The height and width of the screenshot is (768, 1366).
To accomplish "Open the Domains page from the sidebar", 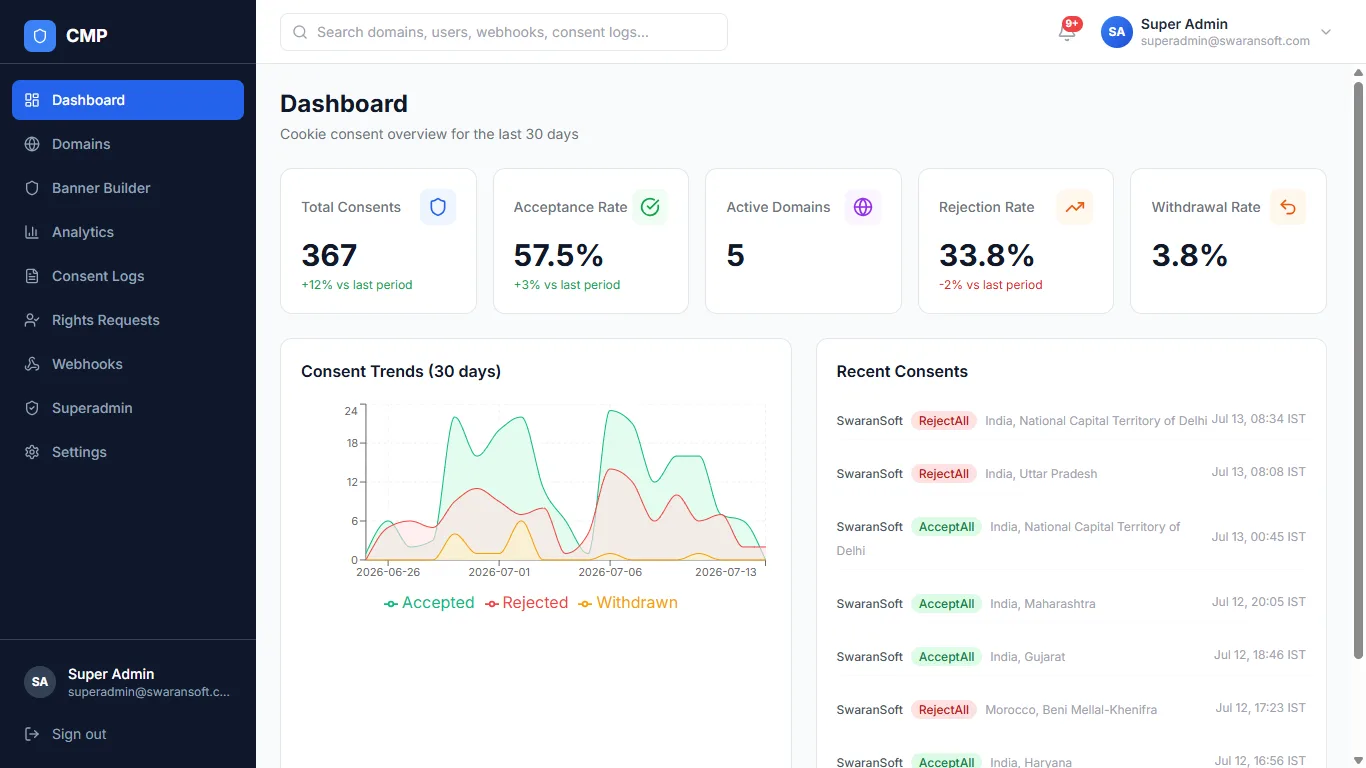I will coord(128,144).
